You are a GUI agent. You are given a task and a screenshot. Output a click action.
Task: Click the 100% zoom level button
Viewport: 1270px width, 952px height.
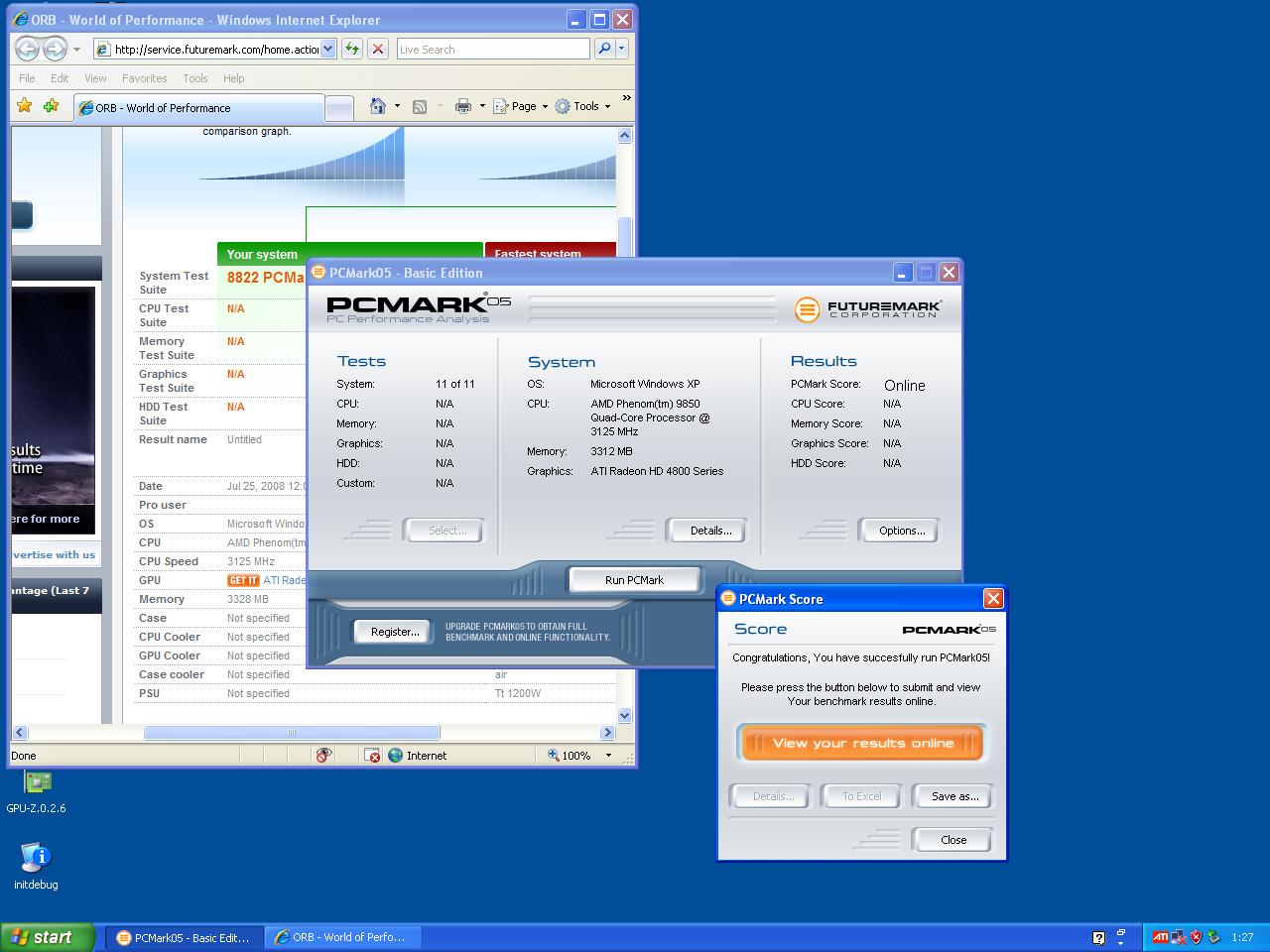tap(569, 756)
